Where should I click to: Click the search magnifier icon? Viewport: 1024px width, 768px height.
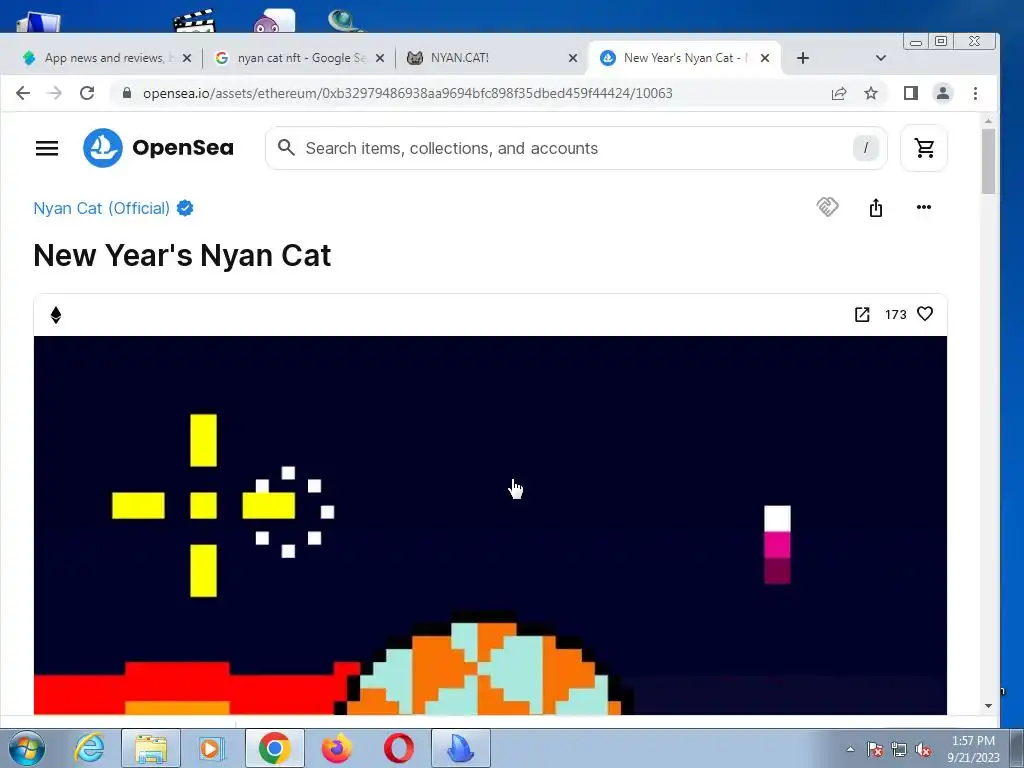coord(286,148)
